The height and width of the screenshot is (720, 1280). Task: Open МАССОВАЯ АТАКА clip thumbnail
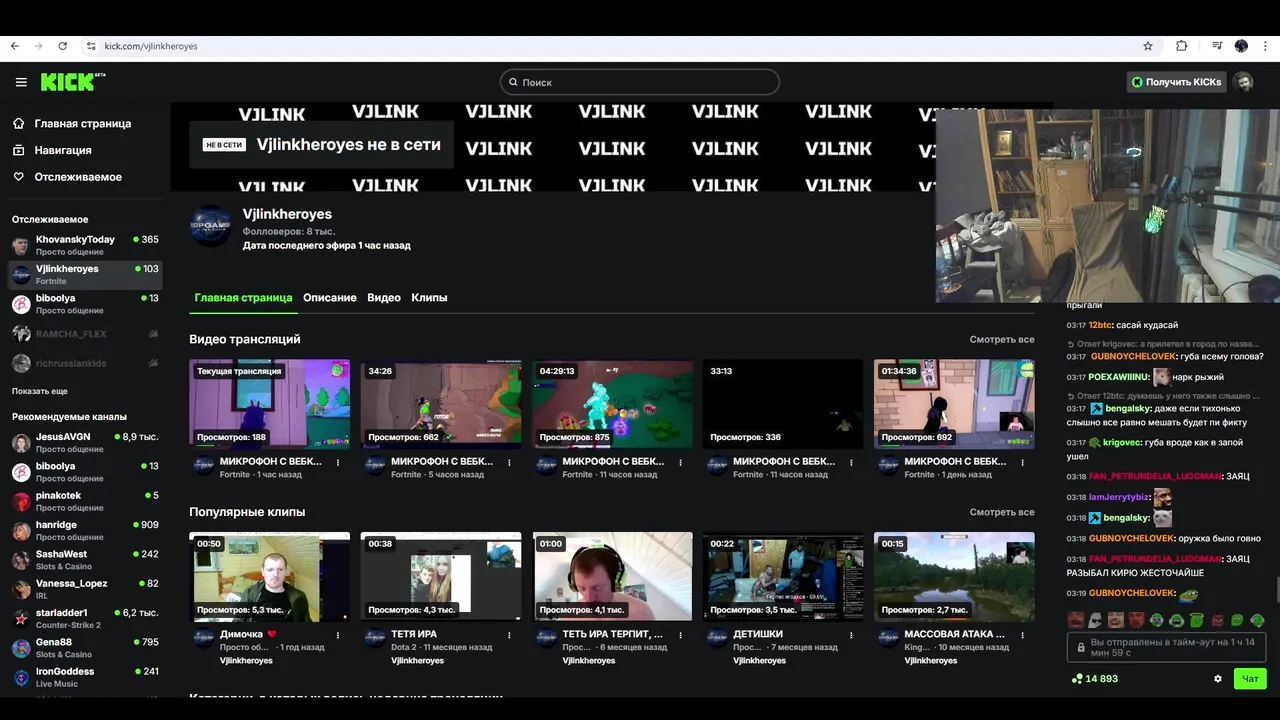[x=954, y=577]
